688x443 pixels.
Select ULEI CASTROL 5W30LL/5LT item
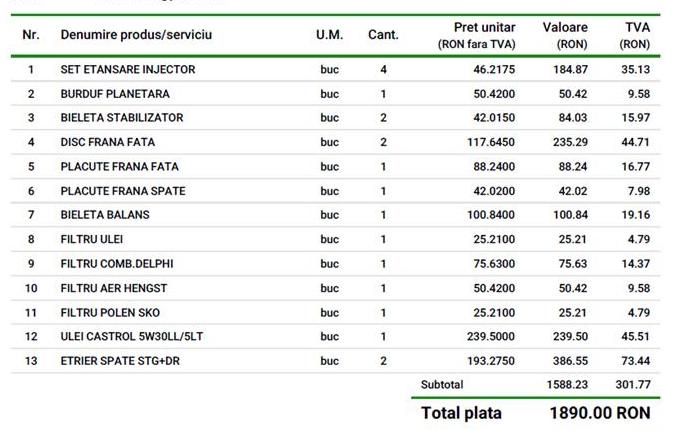130,337
